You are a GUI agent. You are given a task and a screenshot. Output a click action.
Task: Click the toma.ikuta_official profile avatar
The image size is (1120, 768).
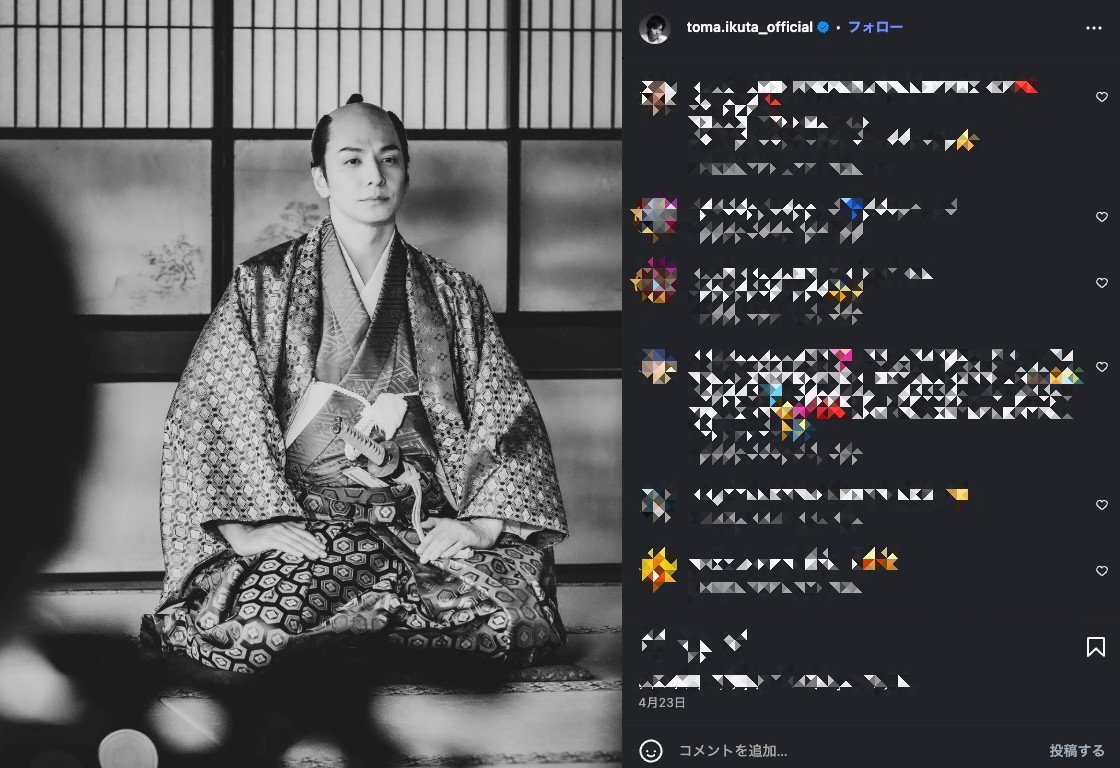(654, 28)
